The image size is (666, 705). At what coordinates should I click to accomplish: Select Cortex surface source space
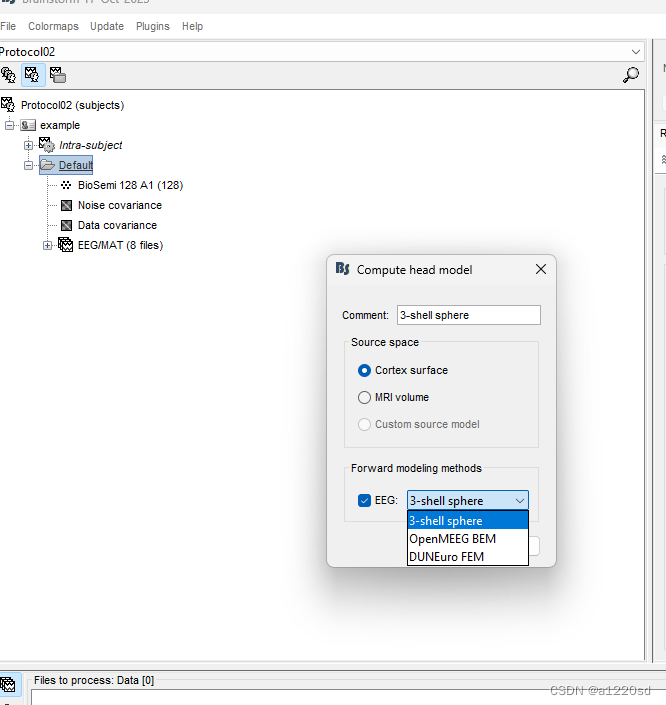point(364,370)
